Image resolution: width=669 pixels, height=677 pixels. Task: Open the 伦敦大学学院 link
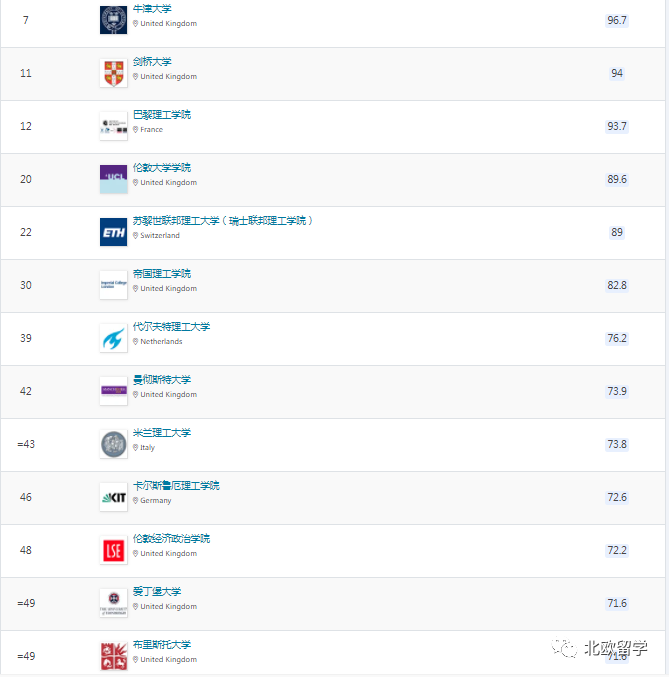pos(162,168)
